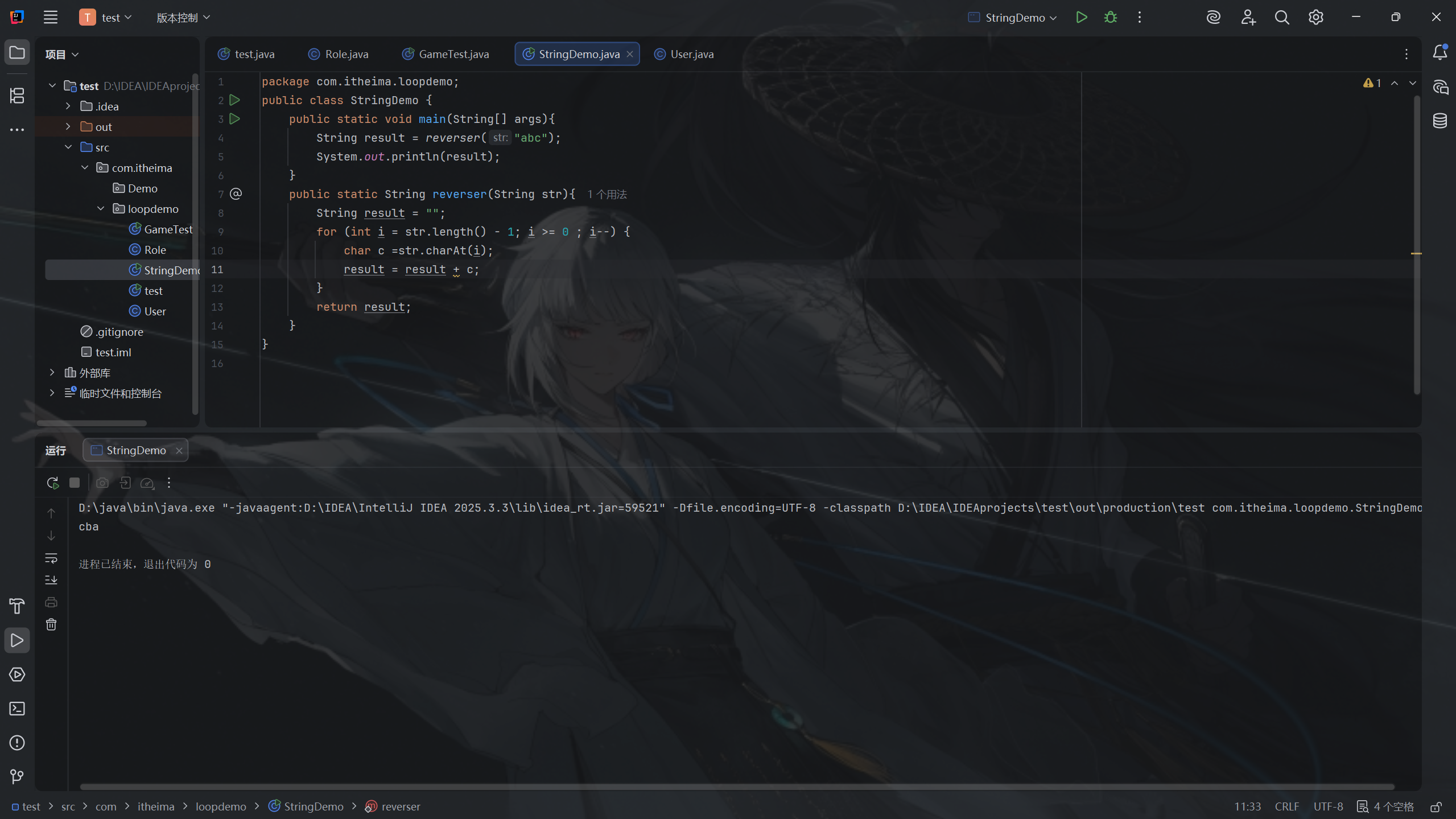The image size is (1456, 819).
Task: Open 4 个空格 indent settings
Action: (x=1385, y=807)
